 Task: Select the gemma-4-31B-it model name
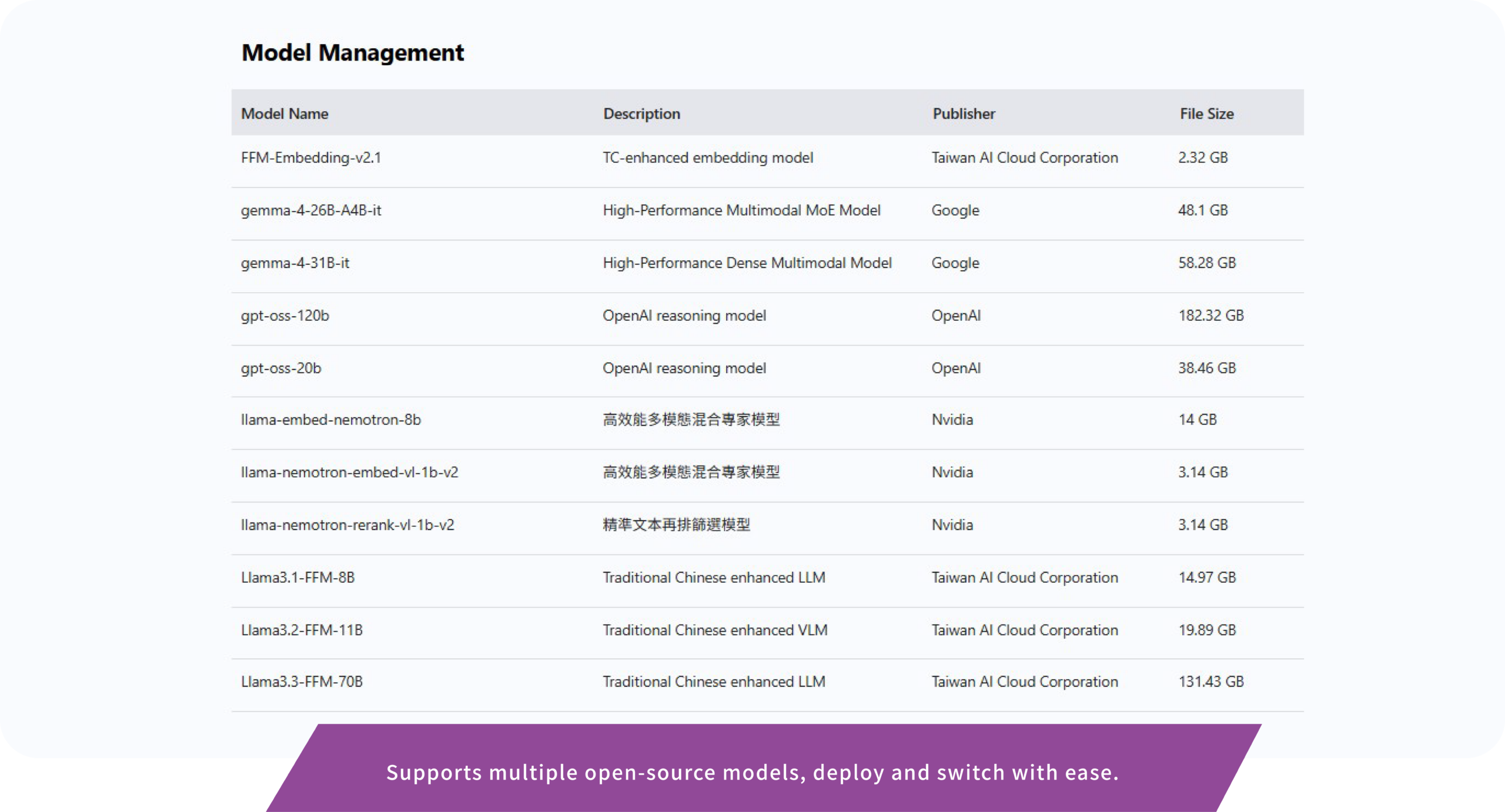(295, 263)
